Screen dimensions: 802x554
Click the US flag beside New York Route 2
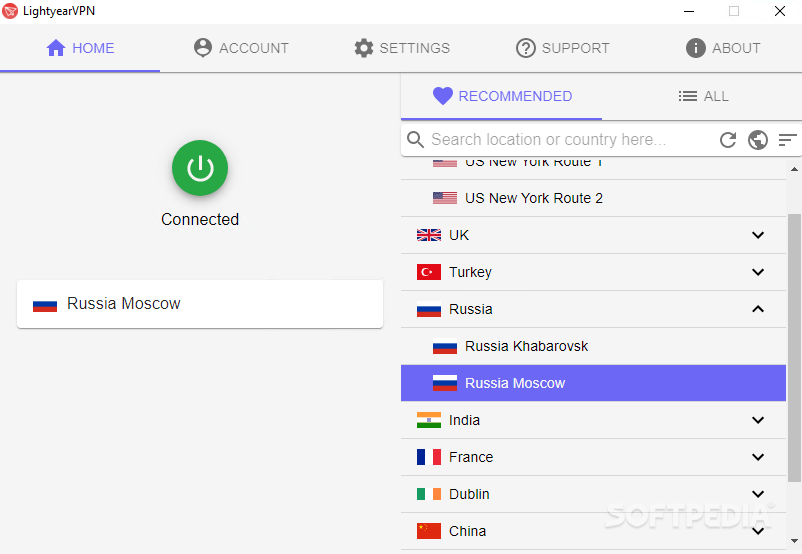[444, 198]
